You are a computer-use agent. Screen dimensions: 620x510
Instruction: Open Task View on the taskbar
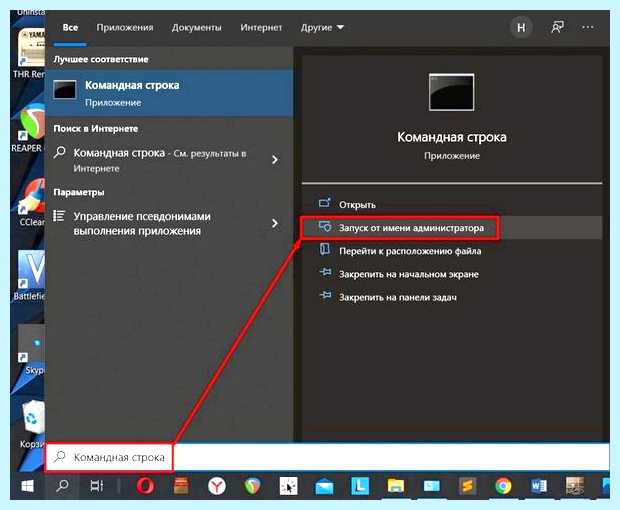(96, 486)
